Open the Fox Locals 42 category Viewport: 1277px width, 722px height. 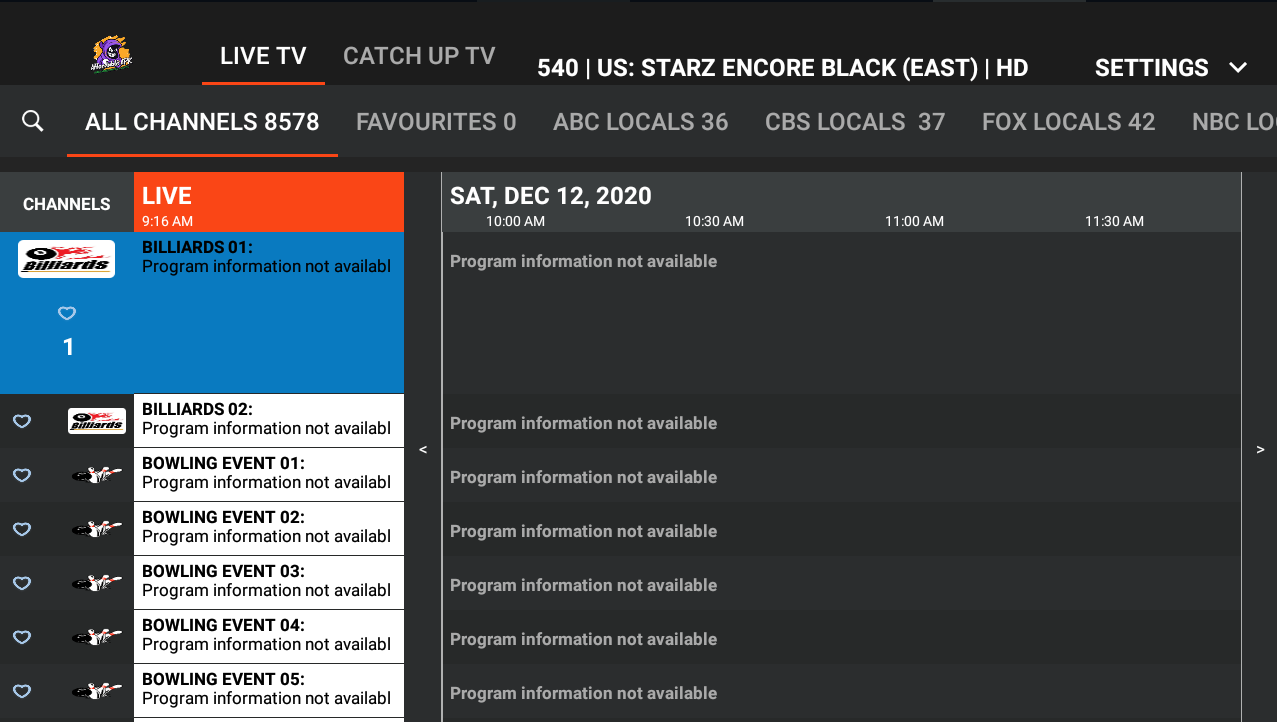pos(1068,122)
